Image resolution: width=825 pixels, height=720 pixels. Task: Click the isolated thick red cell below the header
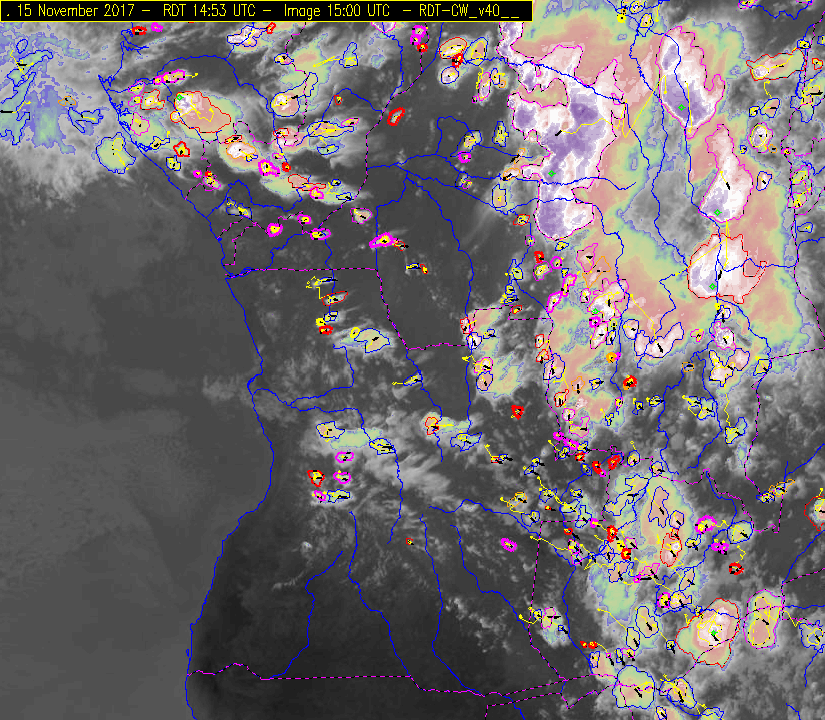pyautogui.click(x=395, y=115)
